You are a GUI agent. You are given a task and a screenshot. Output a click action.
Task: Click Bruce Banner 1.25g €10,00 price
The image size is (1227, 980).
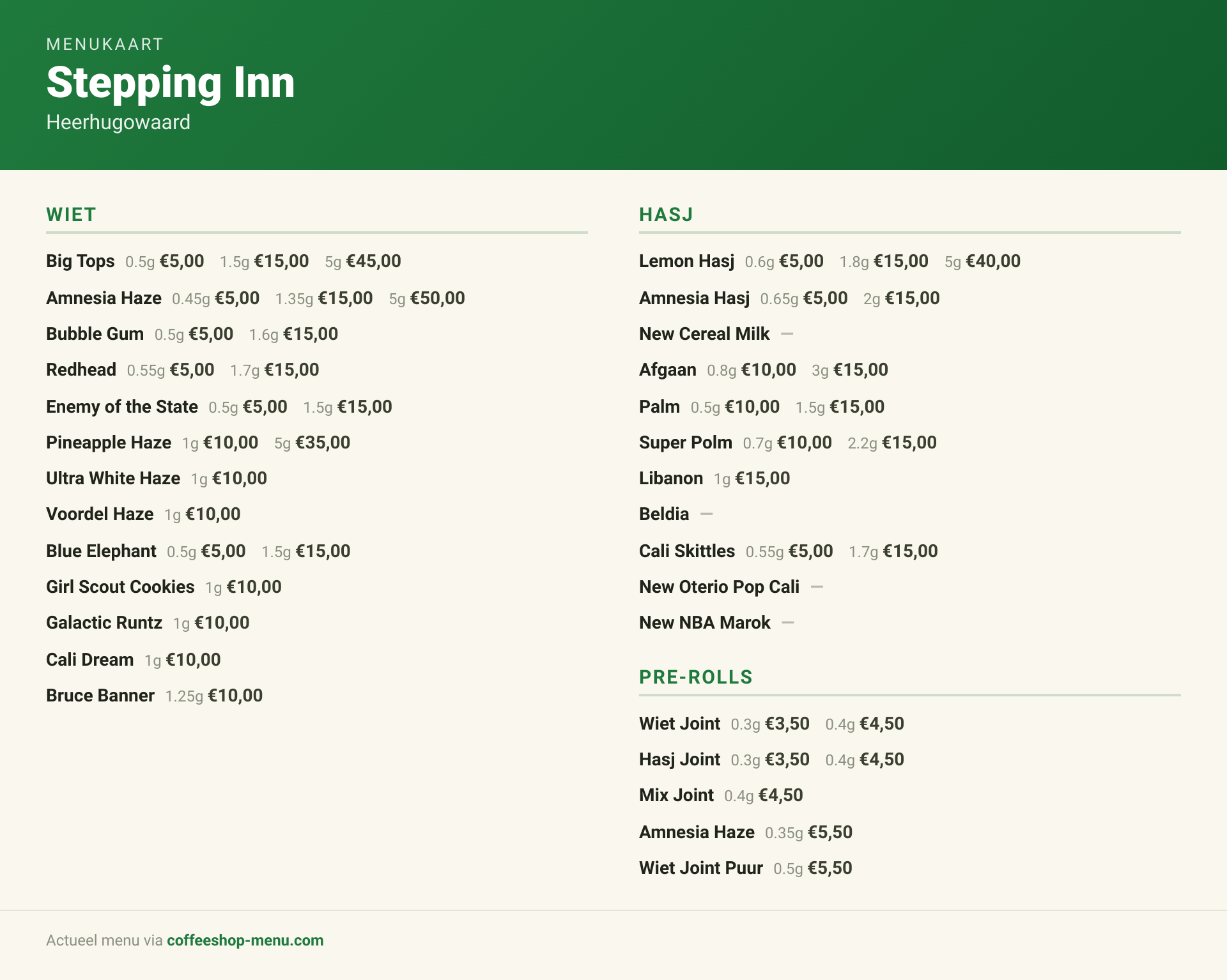pos(214,696)
